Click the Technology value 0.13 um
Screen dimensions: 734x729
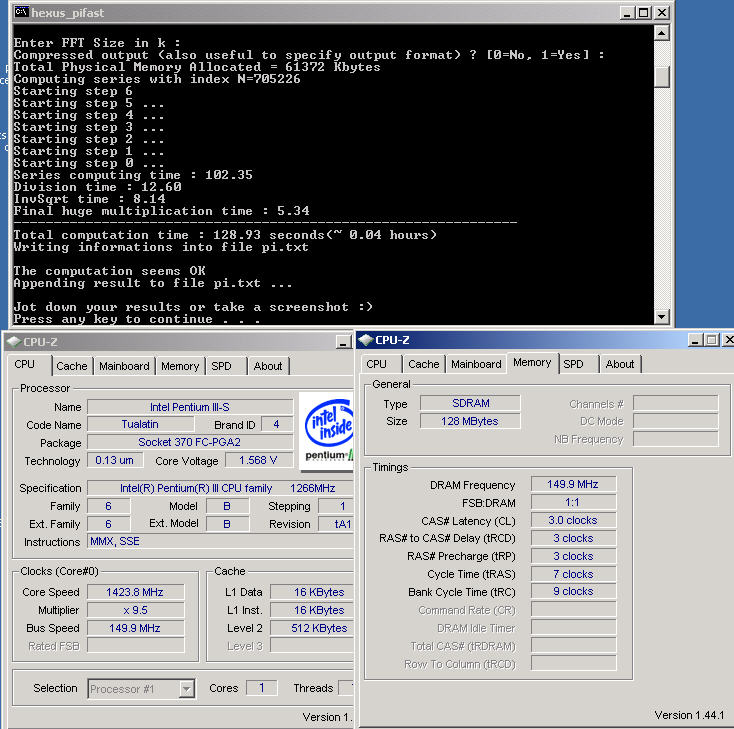115,460
